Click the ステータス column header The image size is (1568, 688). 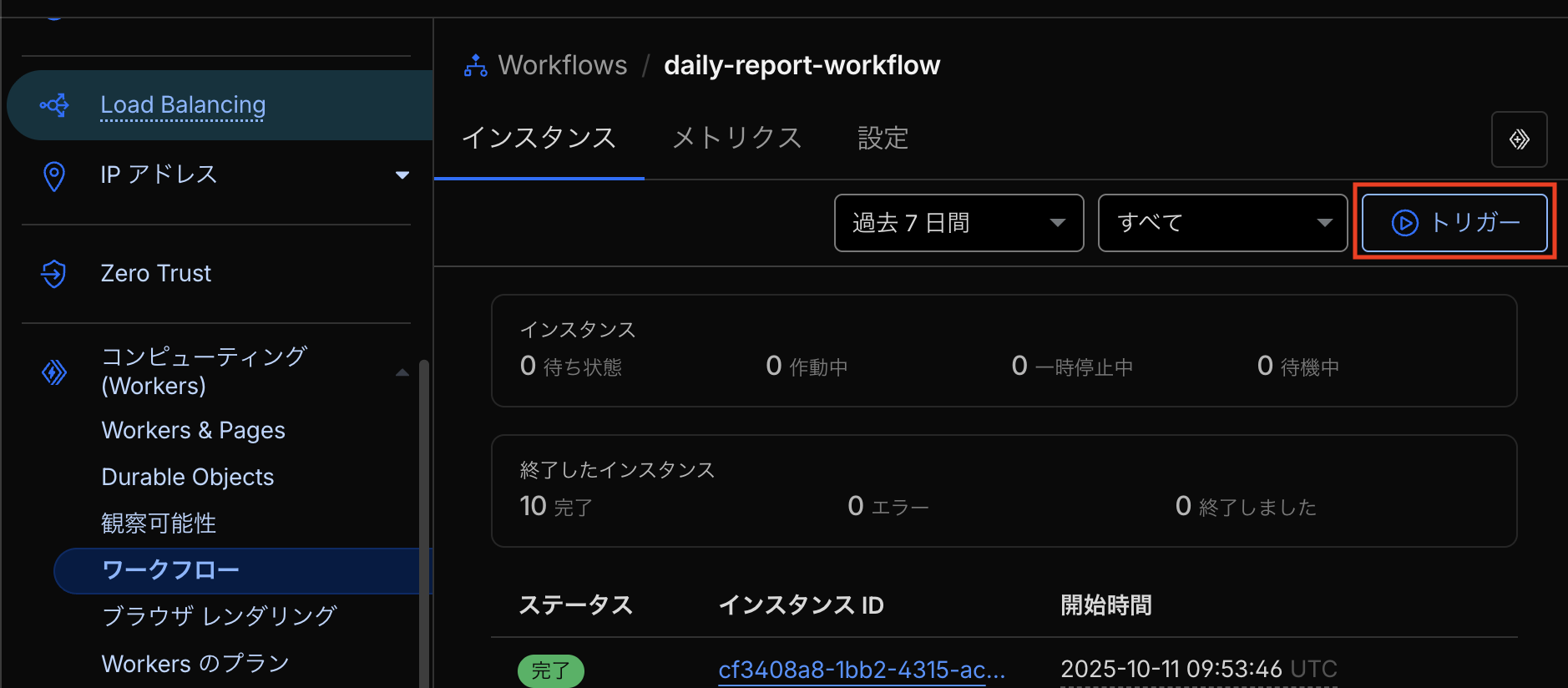pos(575,605)
